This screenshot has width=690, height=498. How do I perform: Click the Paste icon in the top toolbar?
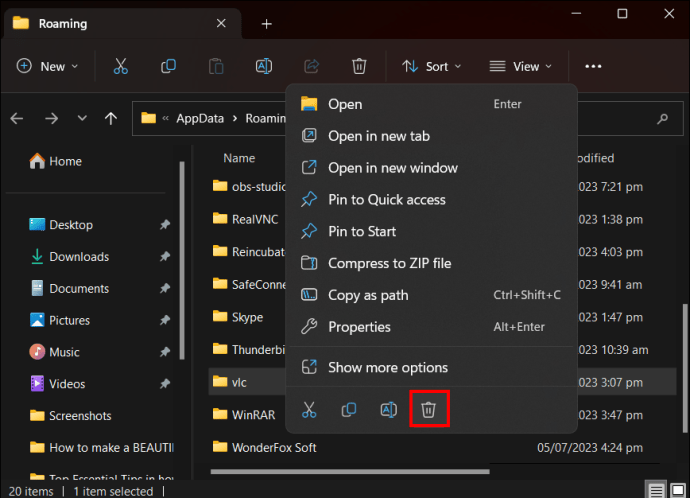[216, 66]
